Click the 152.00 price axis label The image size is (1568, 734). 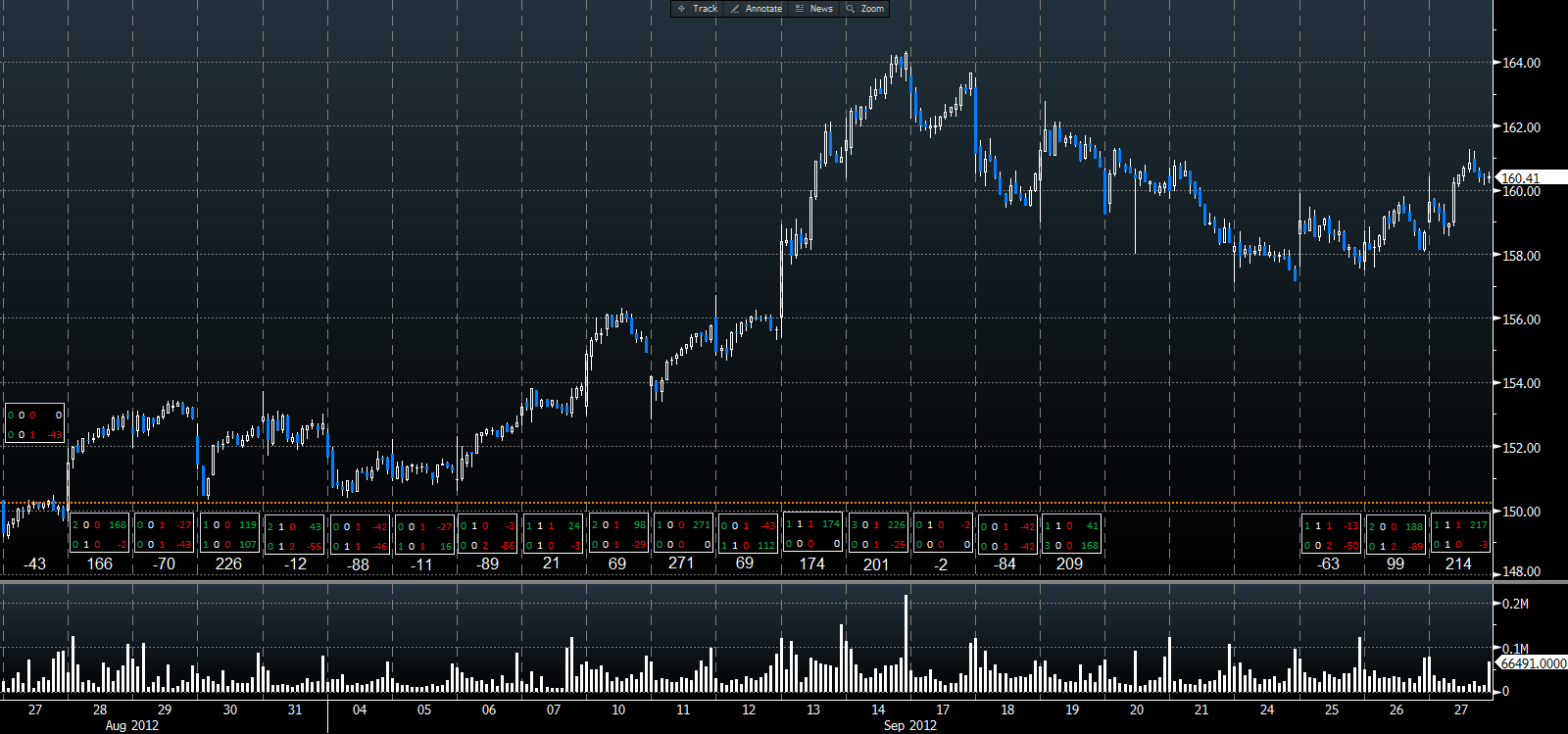(1521, 448)
